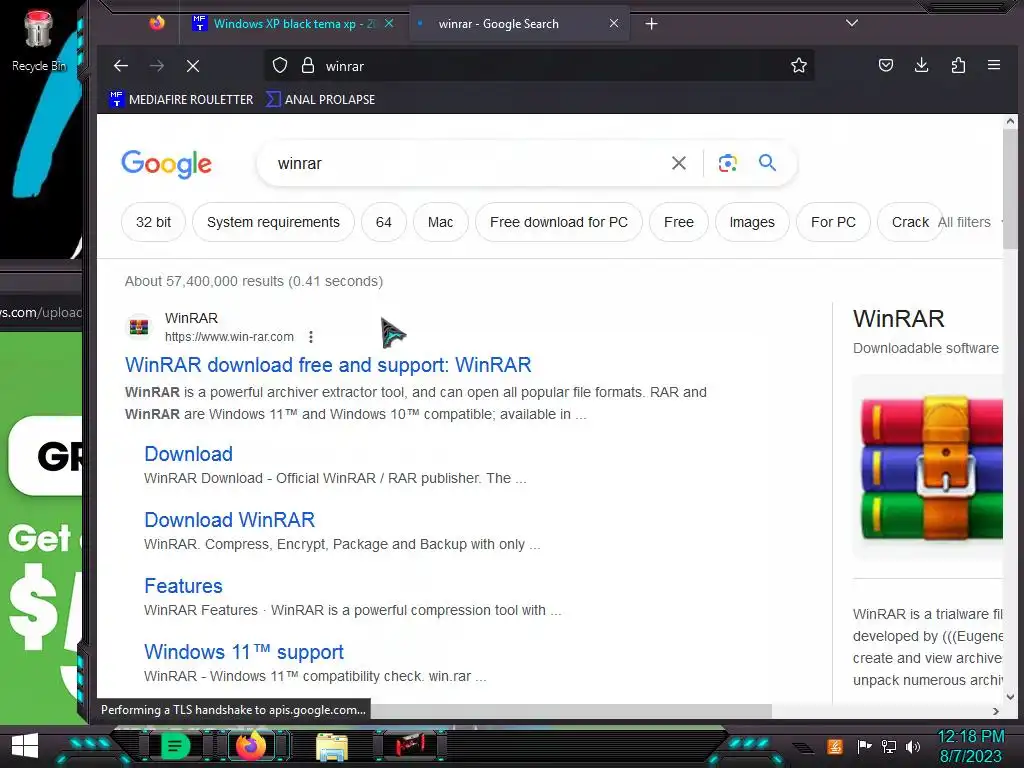
Task: Click the horizontal scrollbar right arrow
Action: click(995, 711)
